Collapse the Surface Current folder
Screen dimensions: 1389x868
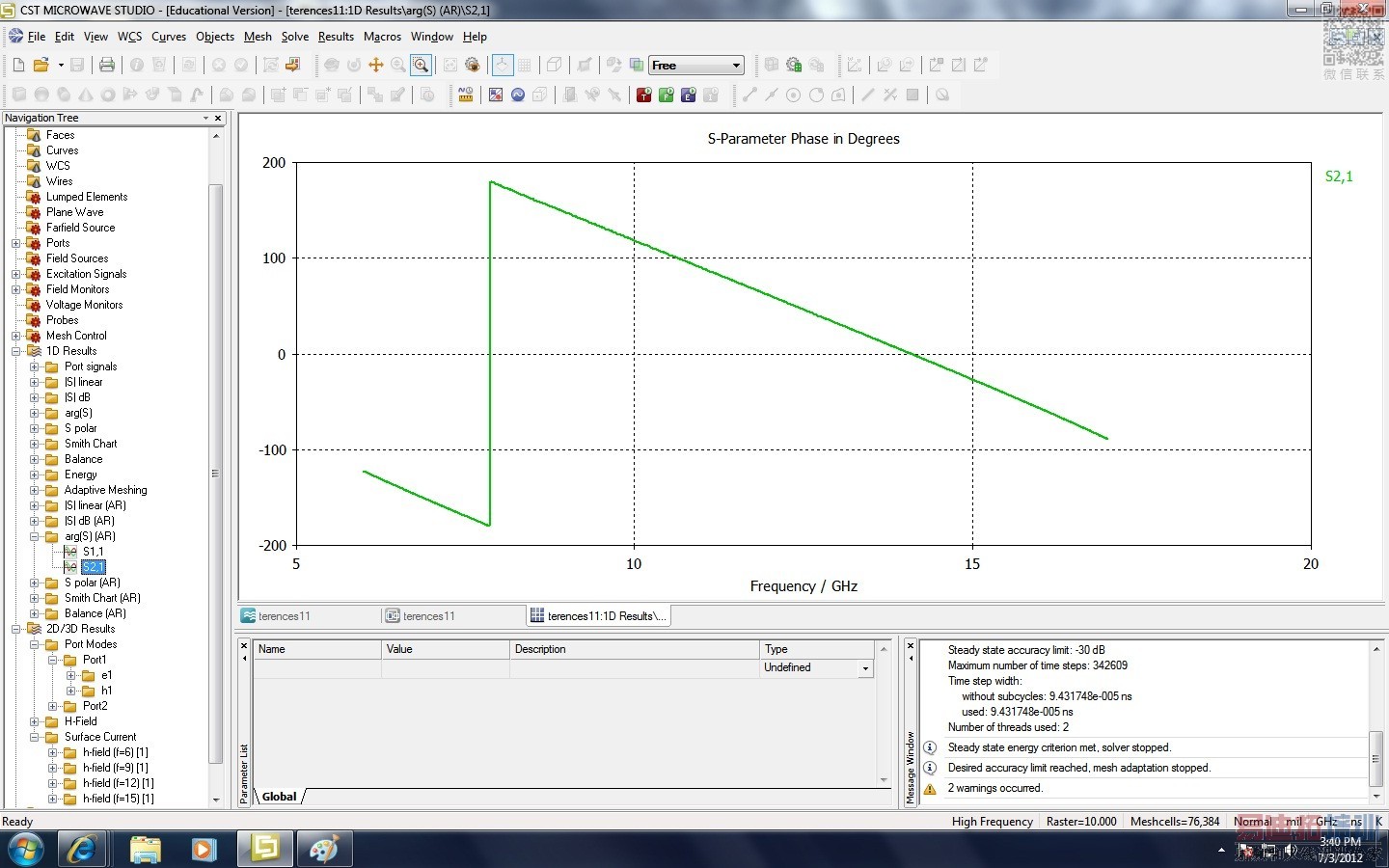(x=35, y=737)
